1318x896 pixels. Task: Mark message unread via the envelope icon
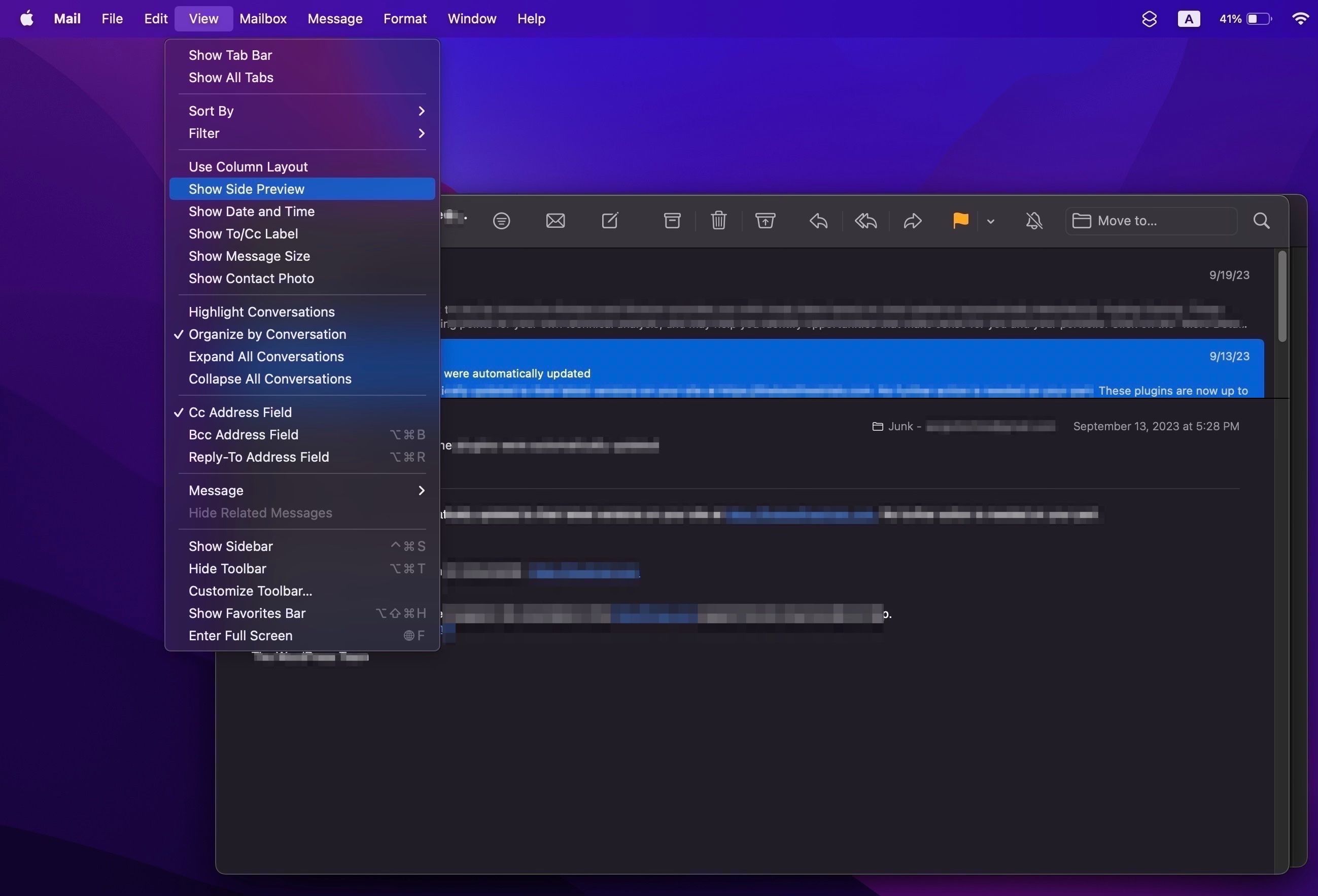(x=554, y=221)
